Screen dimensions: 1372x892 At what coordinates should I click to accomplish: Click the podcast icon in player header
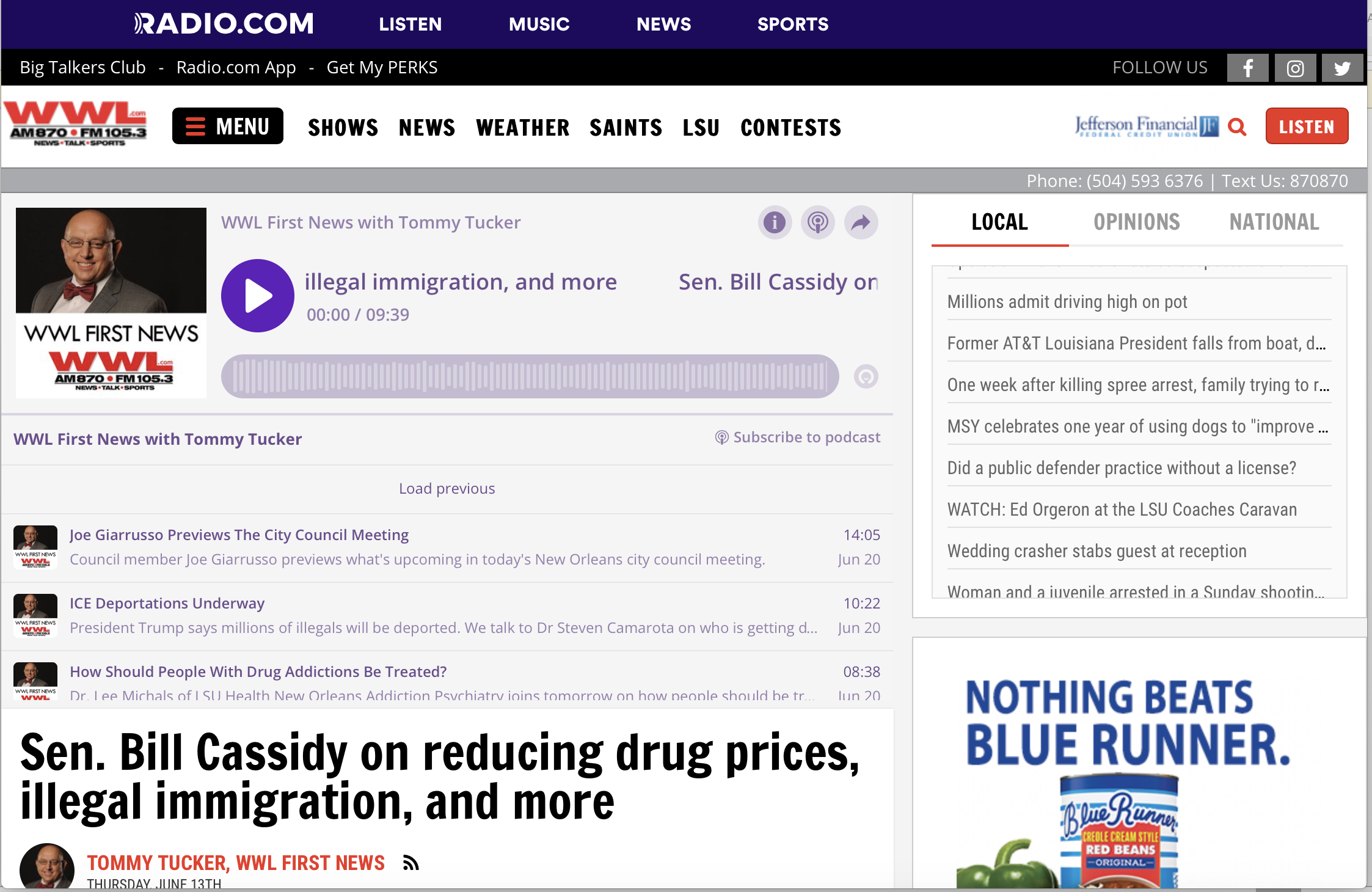818,222
